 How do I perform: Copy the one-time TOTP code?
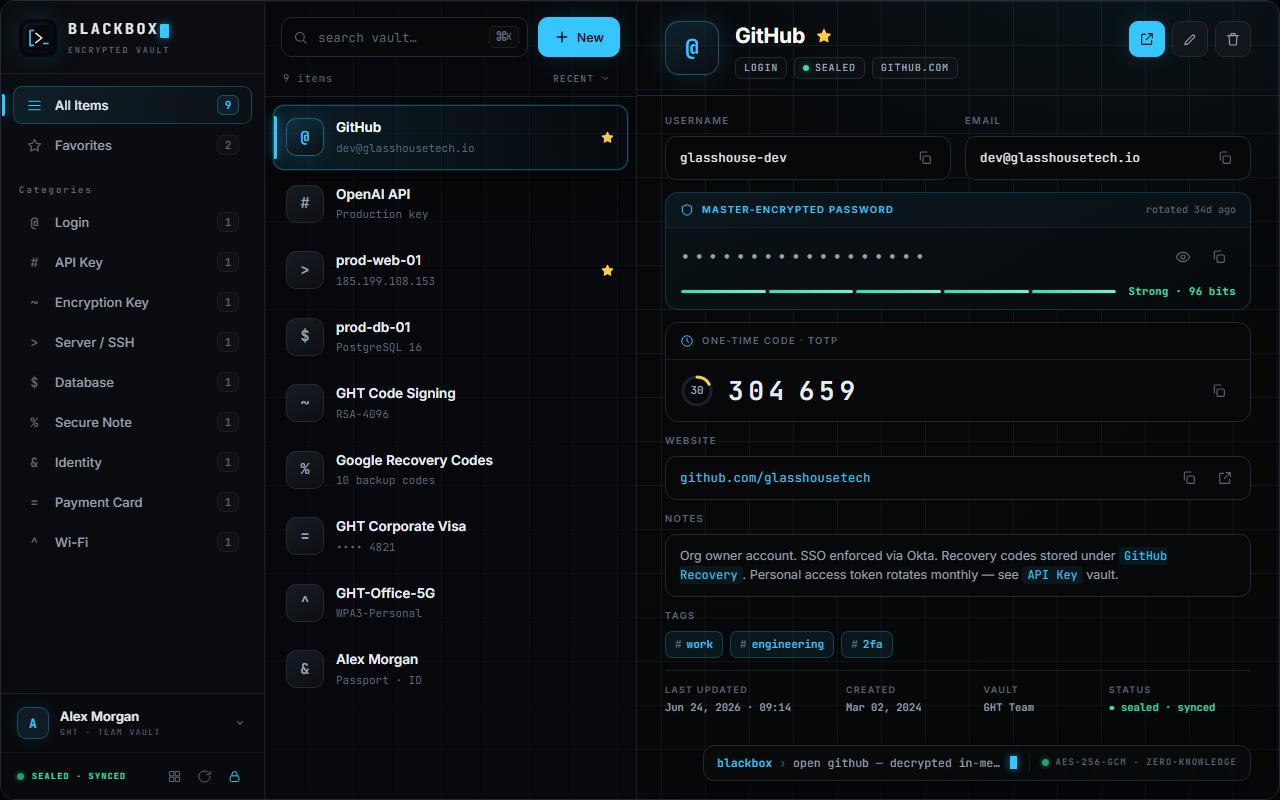(1219, 391)
